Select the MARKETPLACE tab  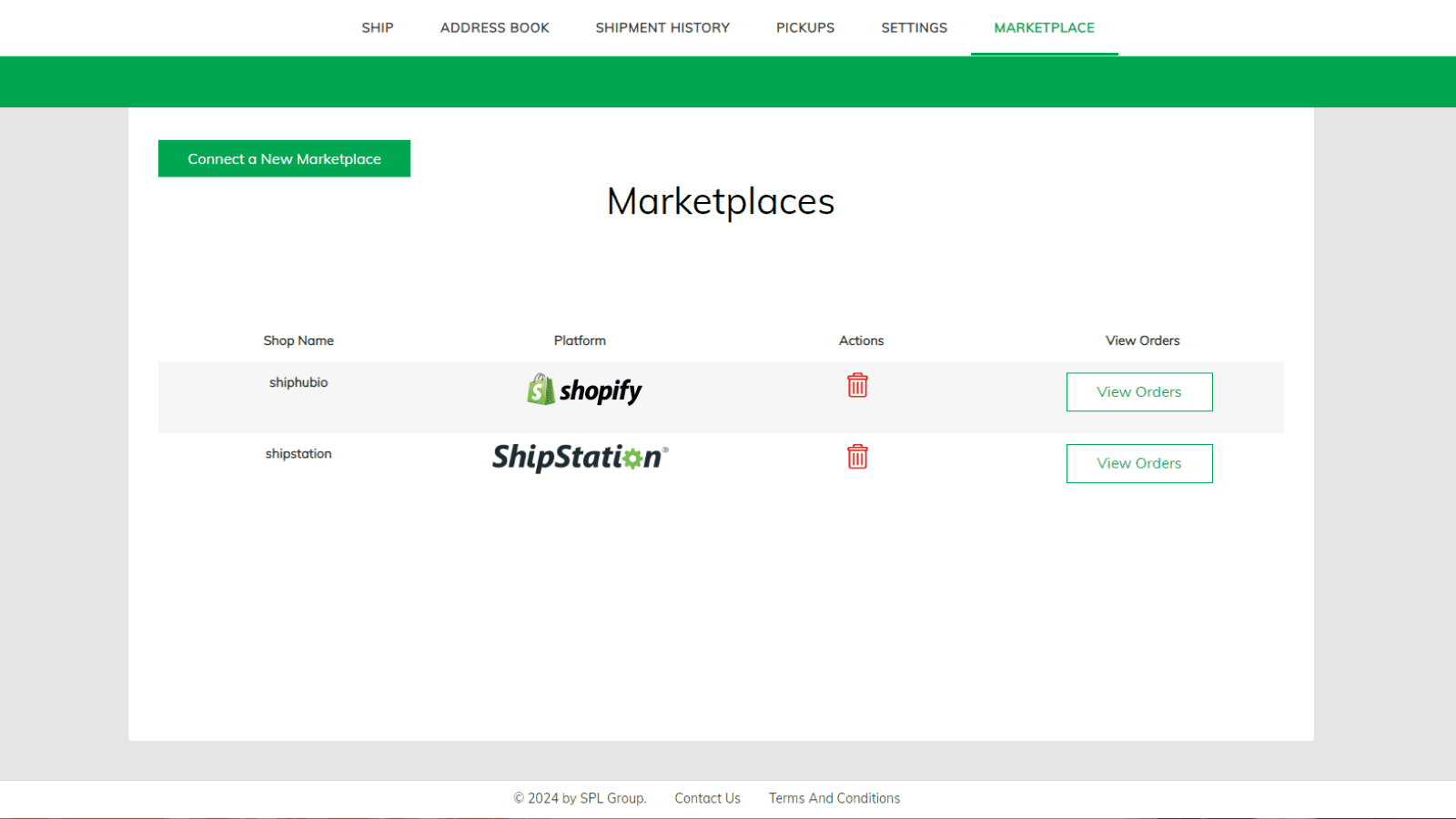[1044, 27]
